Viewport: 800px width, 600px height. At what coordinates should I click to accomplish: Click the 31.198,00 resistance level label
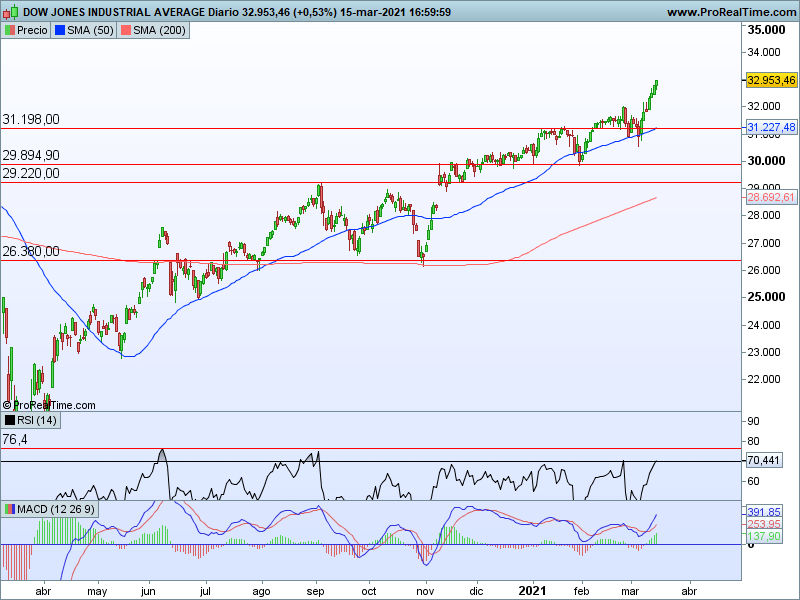click(x=31, y=119)
